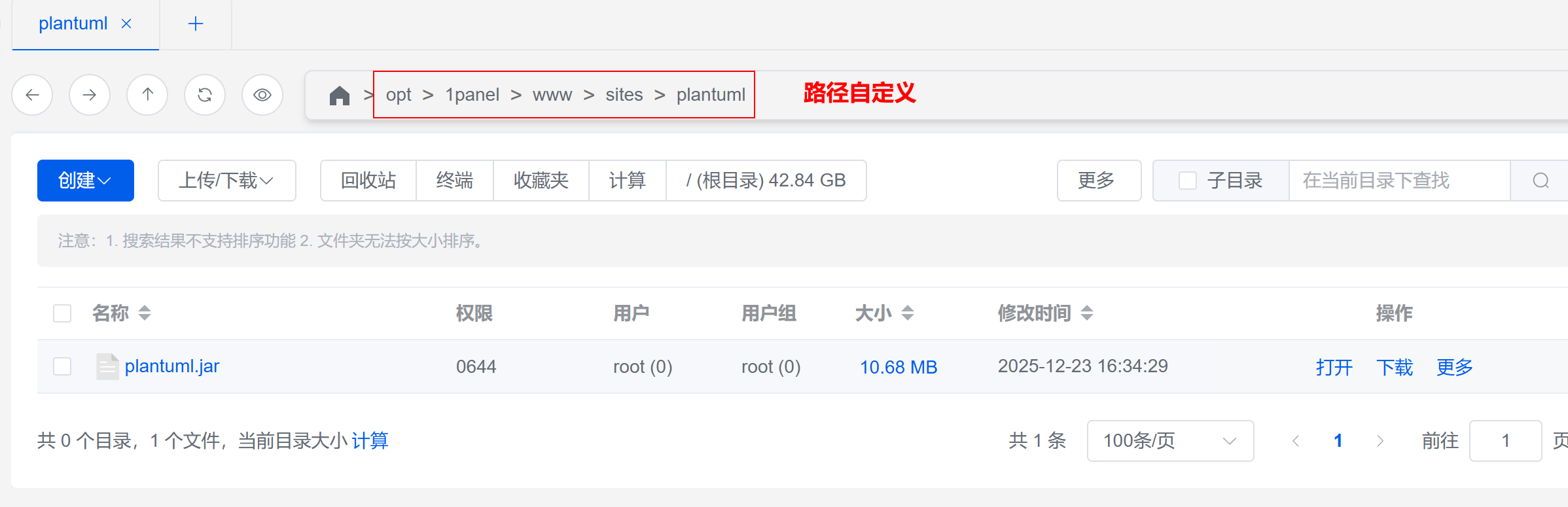Click the forward navigation arrow

click(90, 95)
